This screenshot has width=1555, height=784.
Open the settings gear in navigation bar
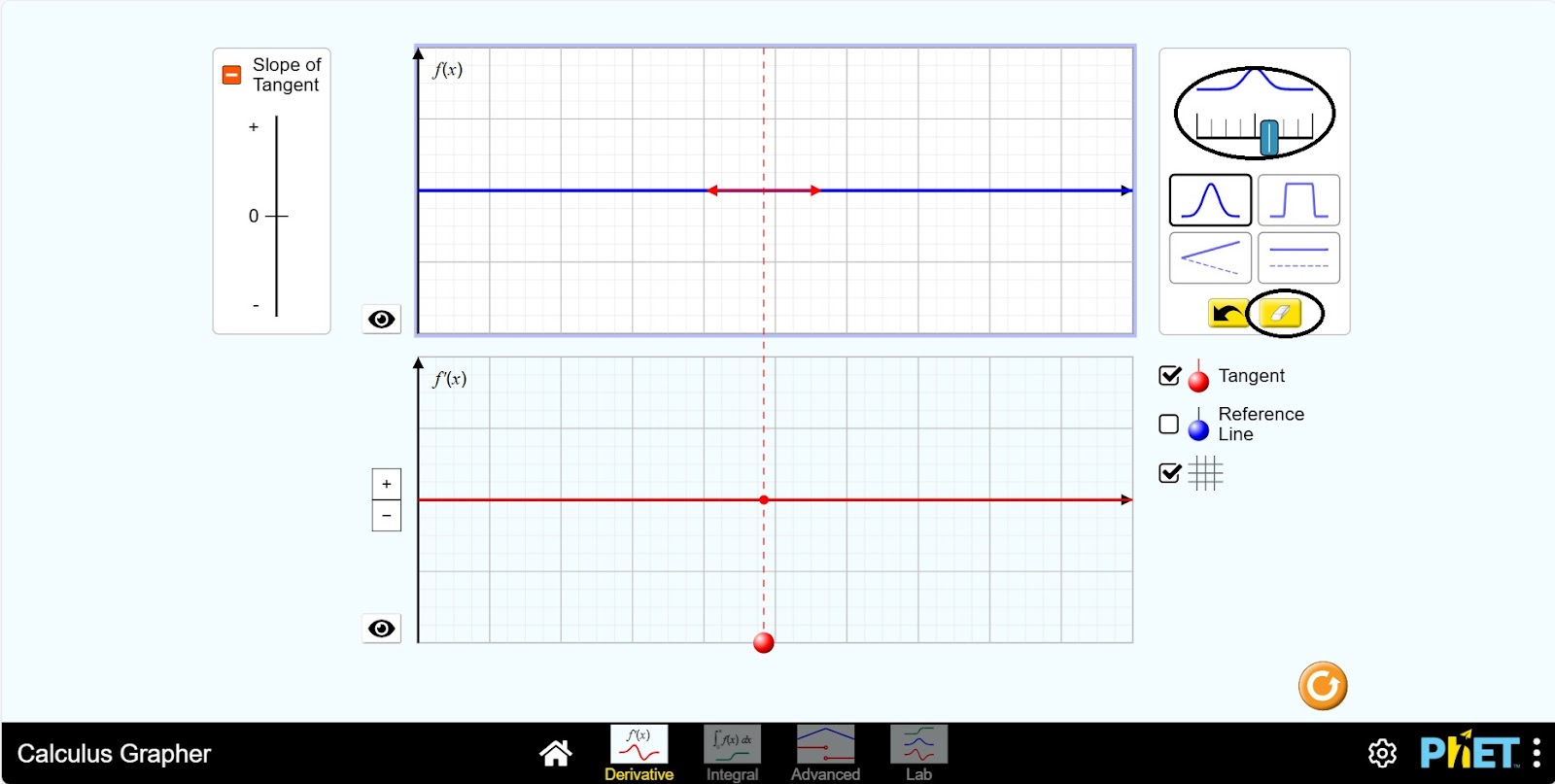click(1382, 753)
